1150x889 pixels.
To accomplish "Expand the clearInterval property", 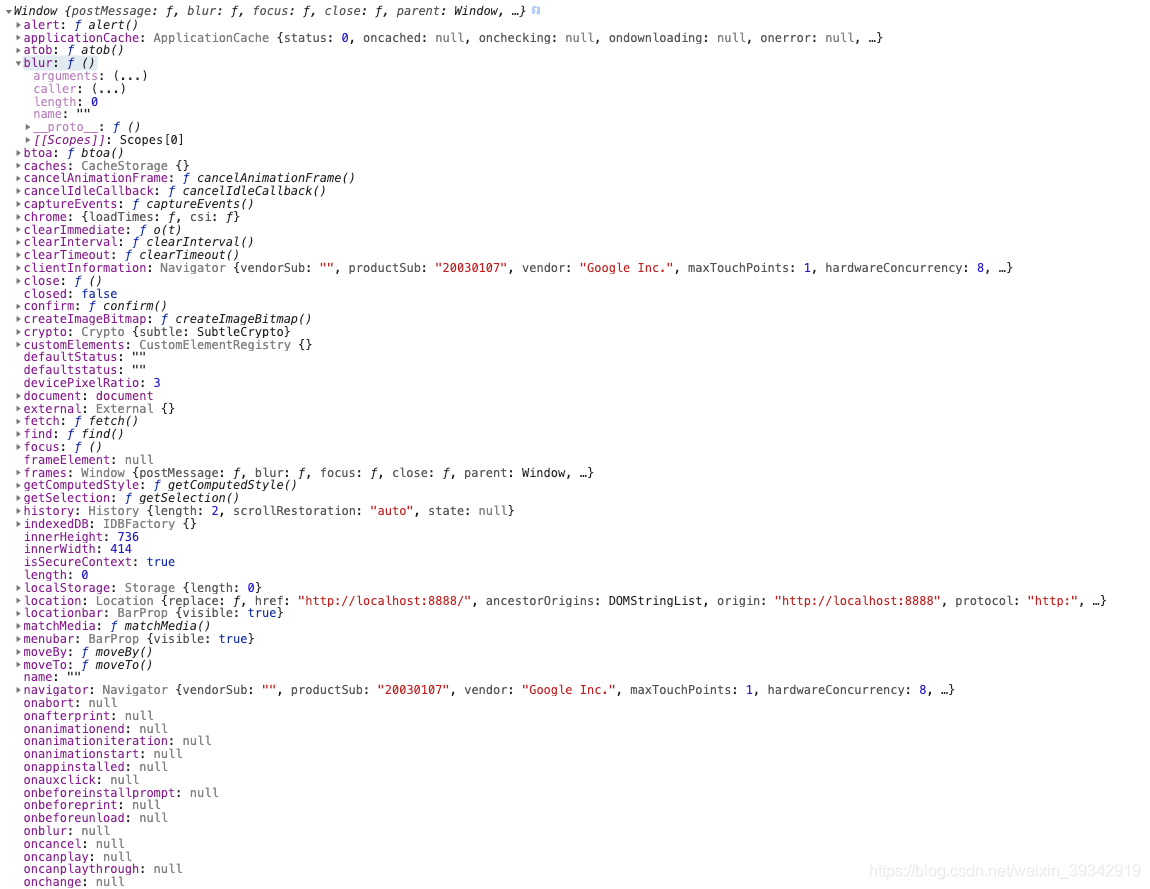I will click(18, 242).
